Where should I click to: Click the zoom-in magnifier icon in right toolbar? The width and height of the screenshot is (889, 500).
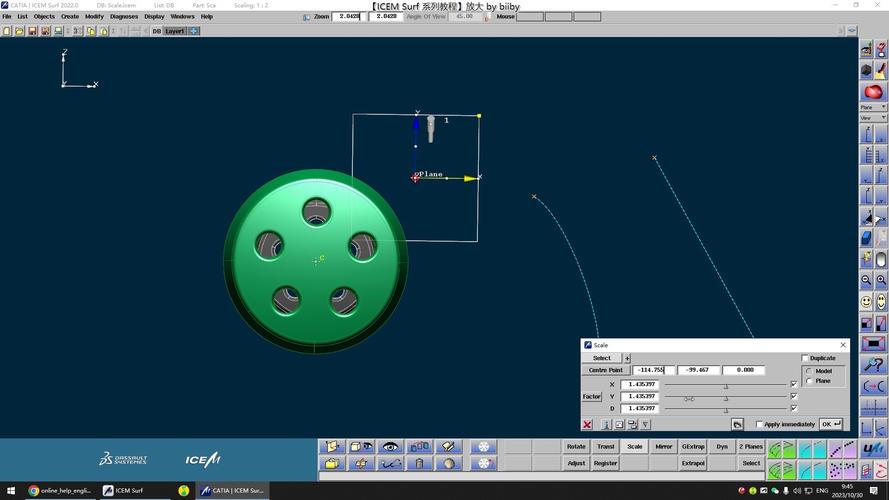880,280
